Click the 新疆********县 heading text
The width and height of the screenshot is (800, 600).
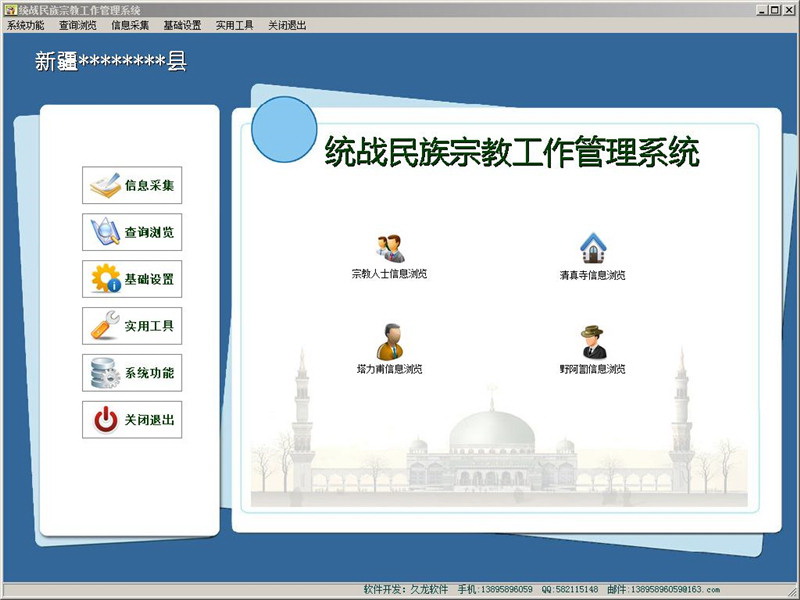(111, 62)
